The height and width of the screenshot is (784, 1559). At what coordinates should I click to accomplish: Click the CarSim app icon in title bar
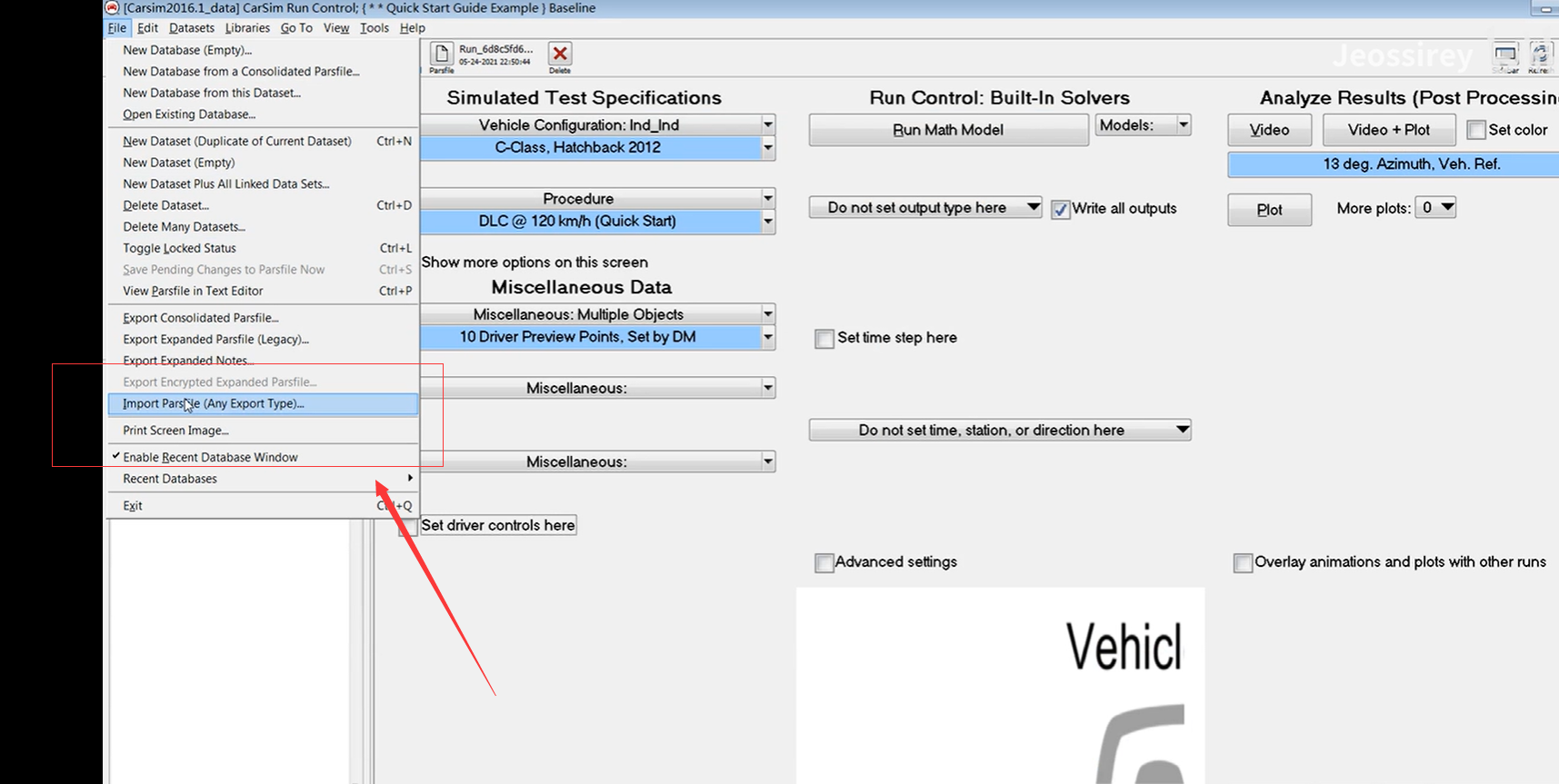click(x=113, y=7)
